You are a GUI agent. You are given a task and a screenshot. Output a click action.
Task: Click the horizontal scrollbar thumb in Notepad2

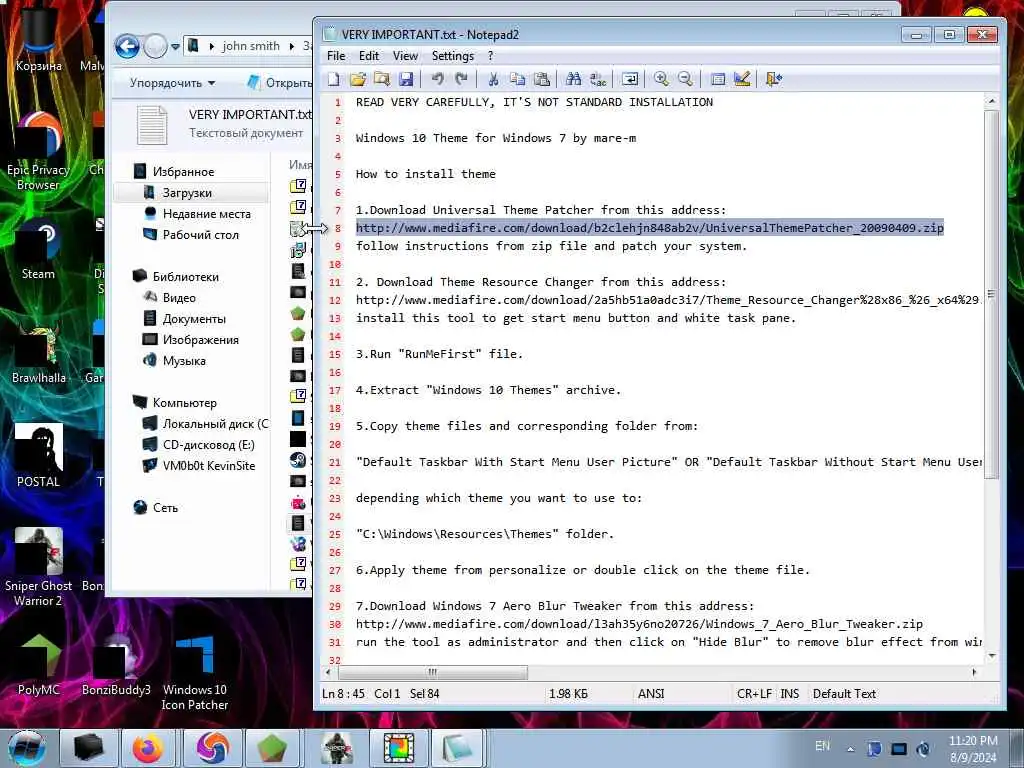point(432,672)
